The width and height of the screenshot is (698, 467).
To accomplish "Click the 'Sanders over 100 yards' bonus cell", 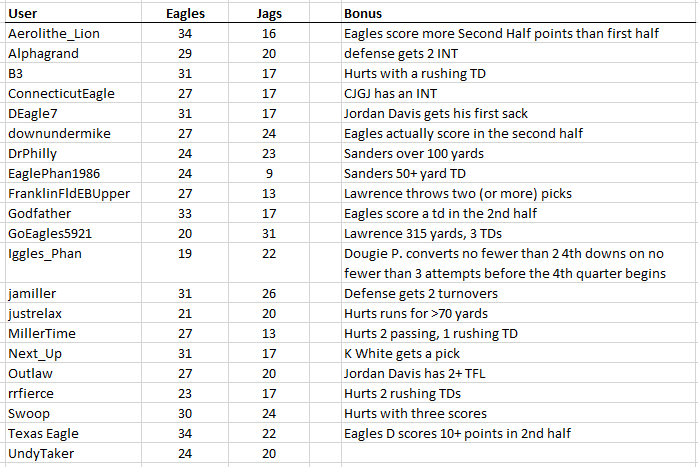I will (413, 153).
